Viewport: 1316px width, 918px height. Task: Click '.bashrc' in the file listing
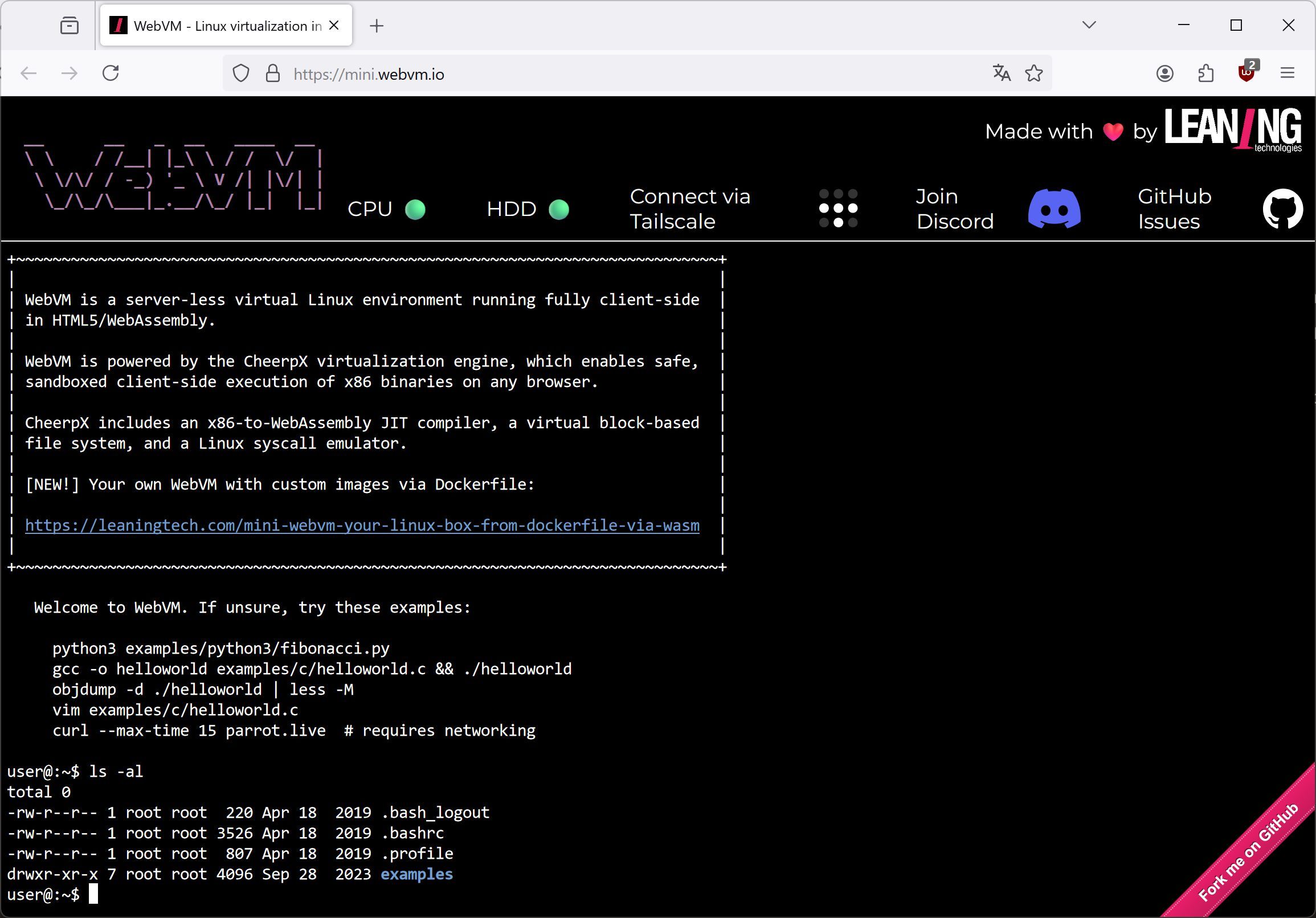[x=412, y=833]
